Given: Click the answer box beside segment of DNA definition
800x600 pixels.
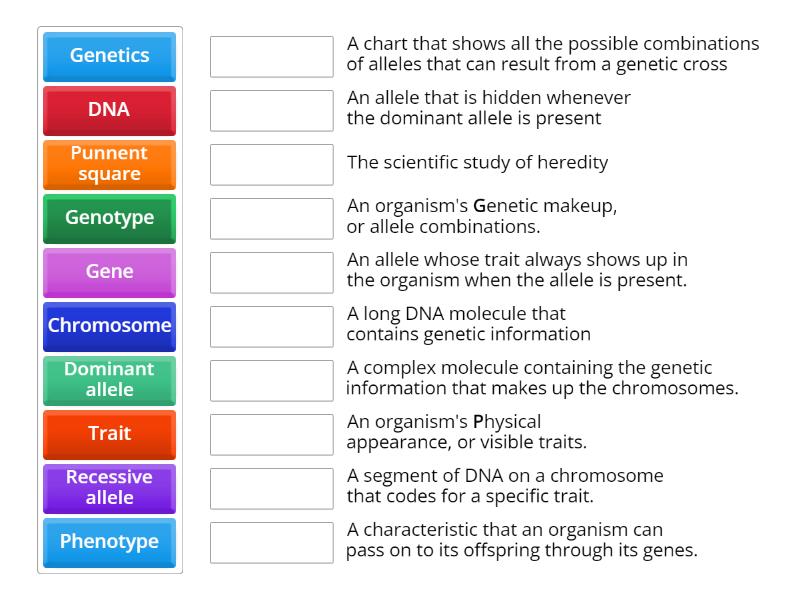Looking at the screenshot, I should pyautogui.click(x=271, y=488).
